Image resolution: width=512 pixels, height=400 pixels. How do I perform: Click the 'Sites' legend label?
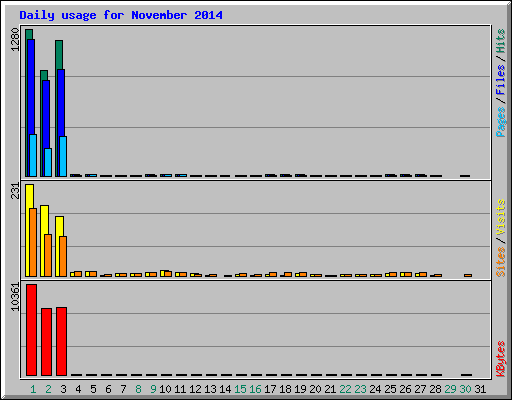click(500, 262)
